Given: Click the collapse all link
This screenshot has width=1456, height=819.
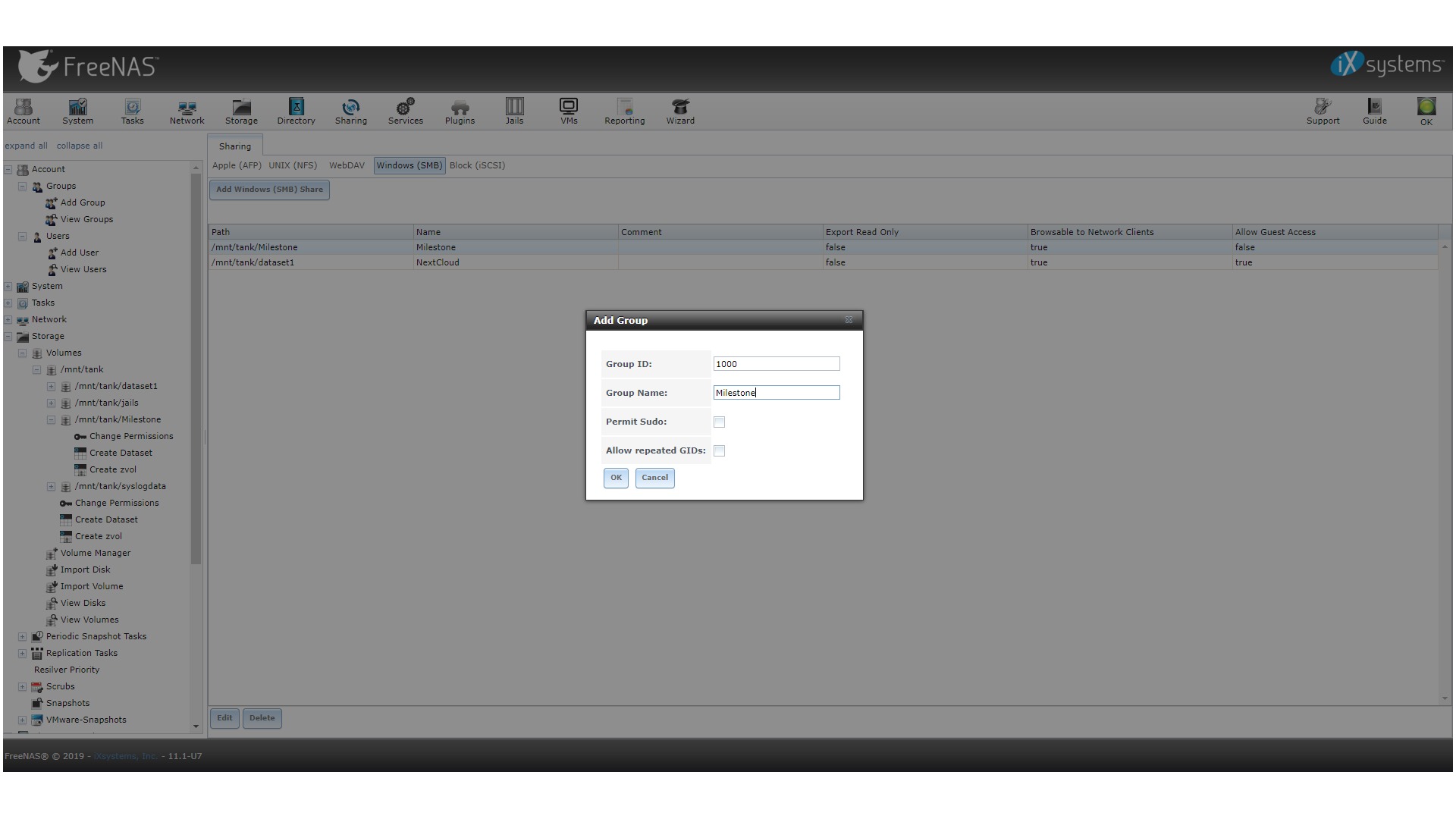Looking at the screenshot, I should [80, 146].
